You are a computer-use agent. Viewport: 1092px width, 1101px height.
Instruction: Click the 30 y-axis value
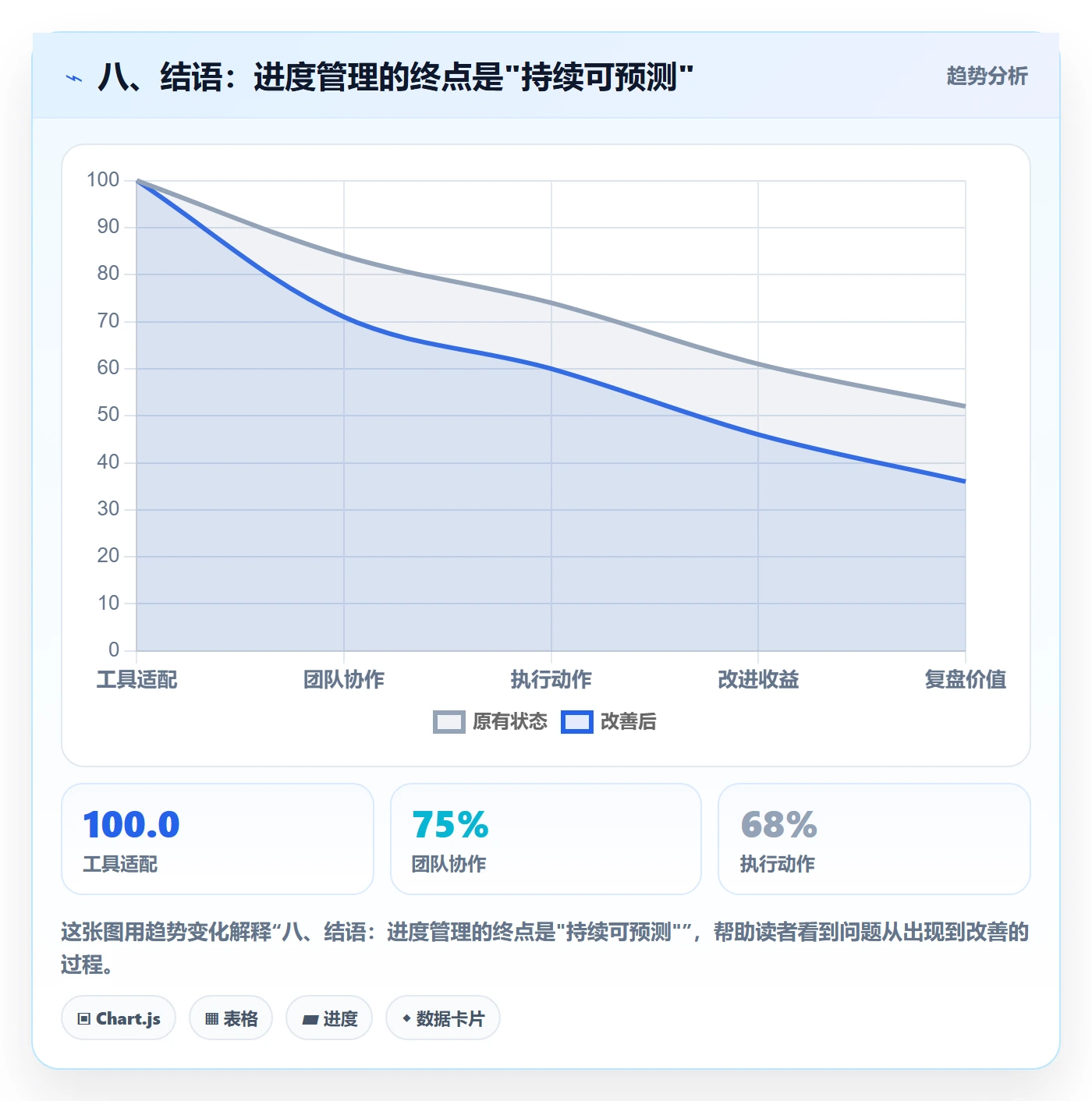(x=108, y=509)
